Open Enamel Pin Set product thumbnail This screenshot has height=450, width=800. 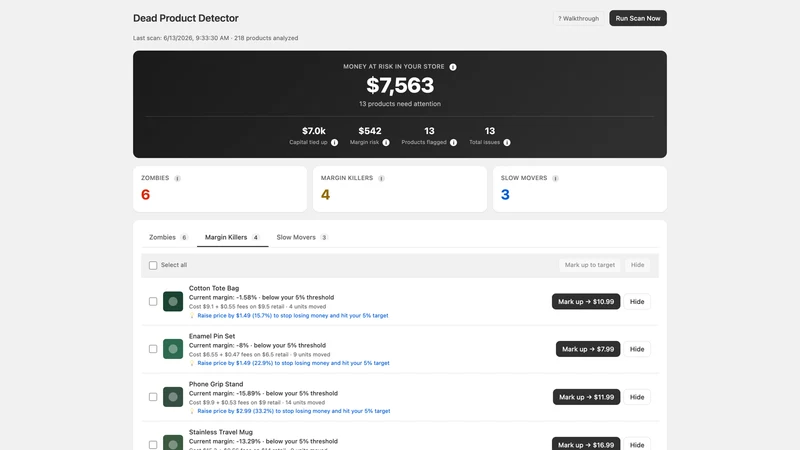click(173, 349)
